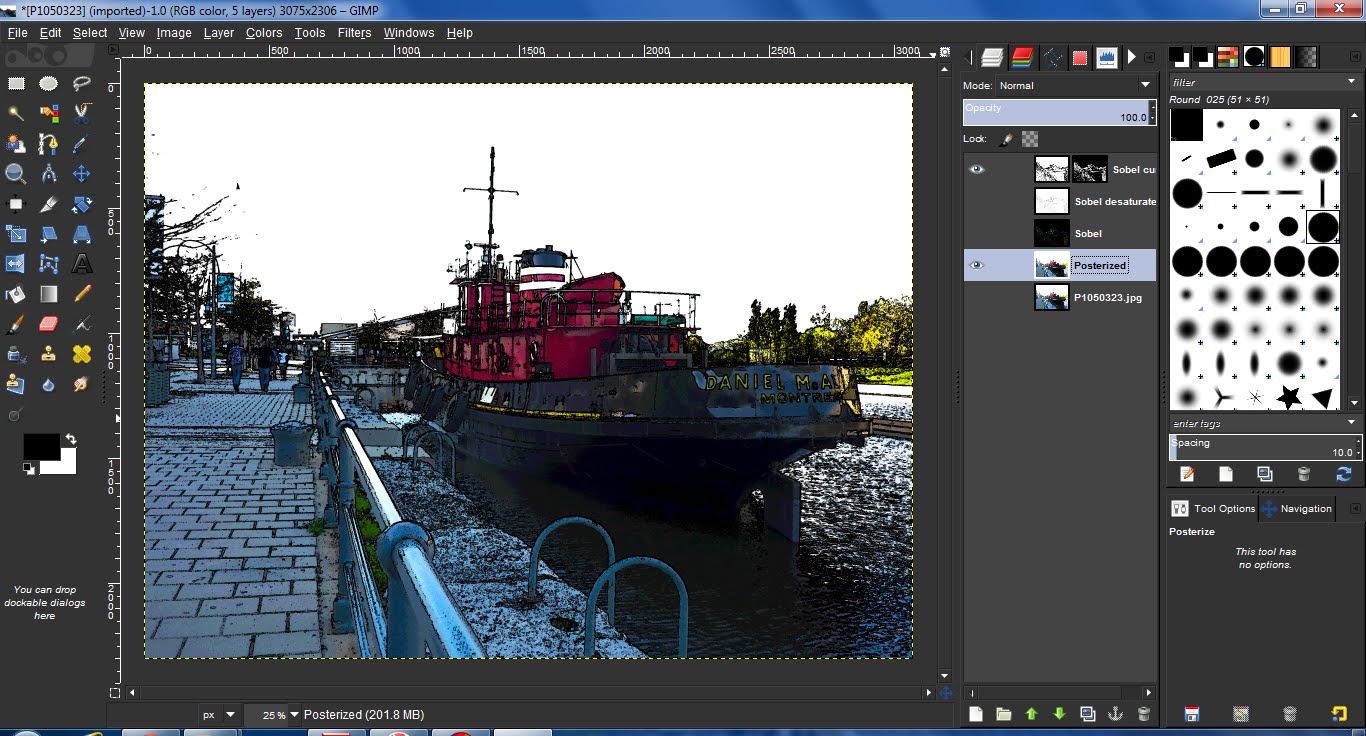Pick the Bucket Fill tool
The width and height of the screenshot is (1366, 736).
tap(15, 294)
